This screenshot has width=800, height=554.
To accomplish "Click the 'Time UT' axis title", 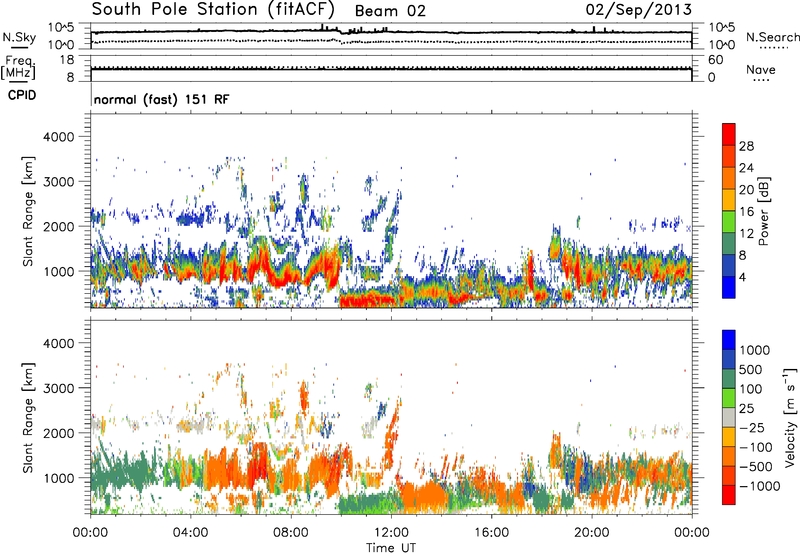I will [391, 548].
